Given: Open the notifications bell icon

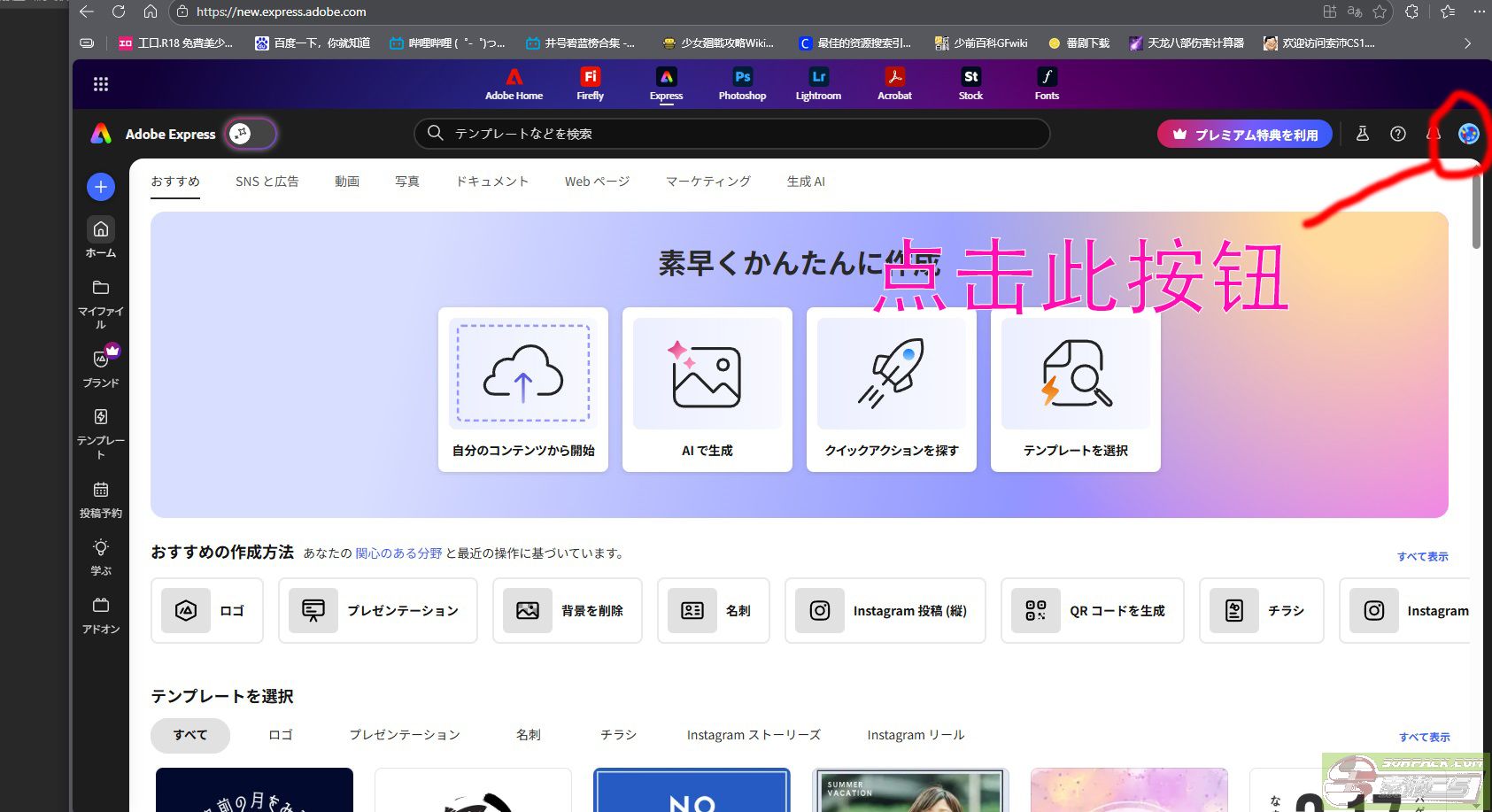Looking at the screenshot, I should click(x=1433, y=134).
